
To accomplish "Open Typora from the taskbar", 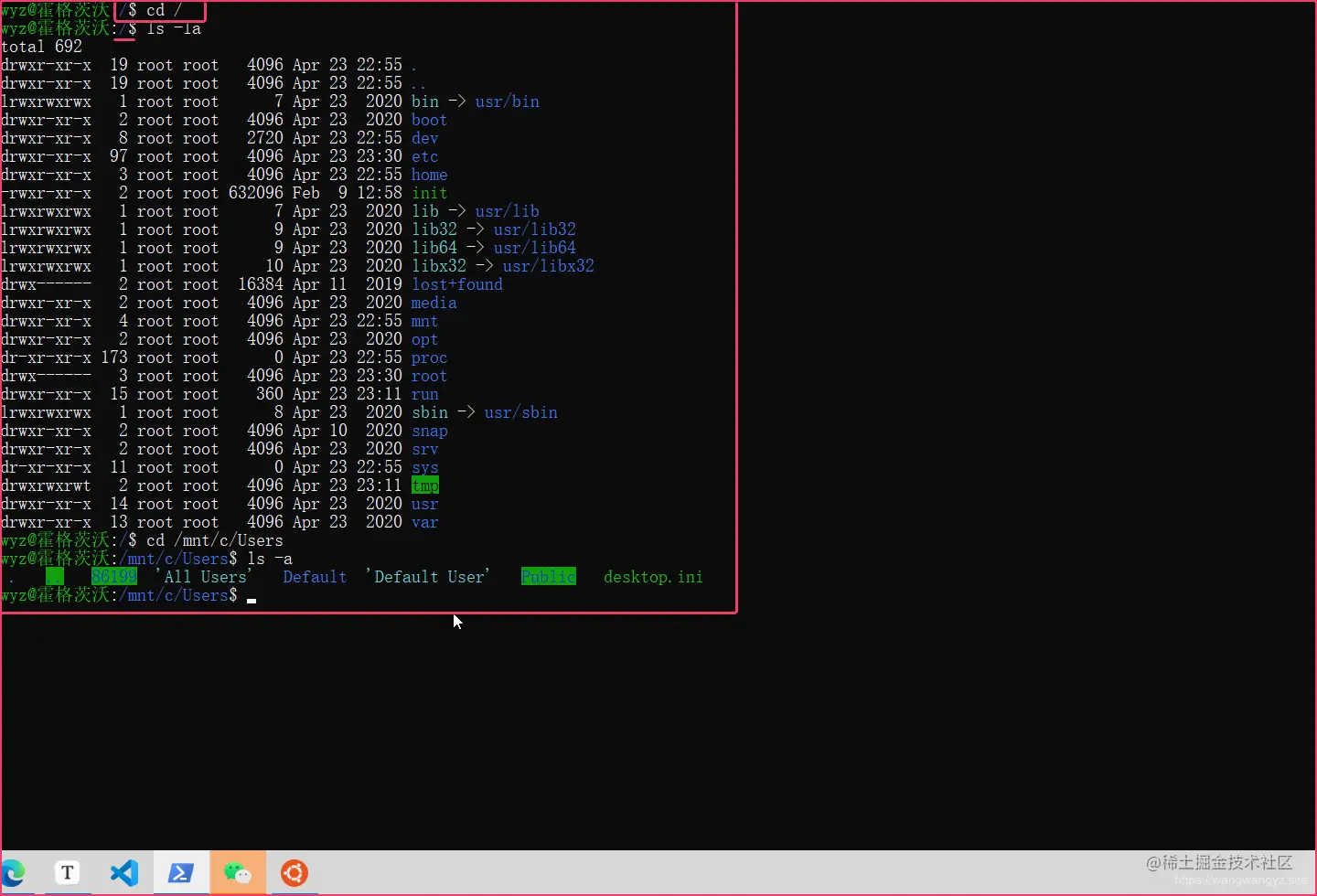I will coord(67,873).
